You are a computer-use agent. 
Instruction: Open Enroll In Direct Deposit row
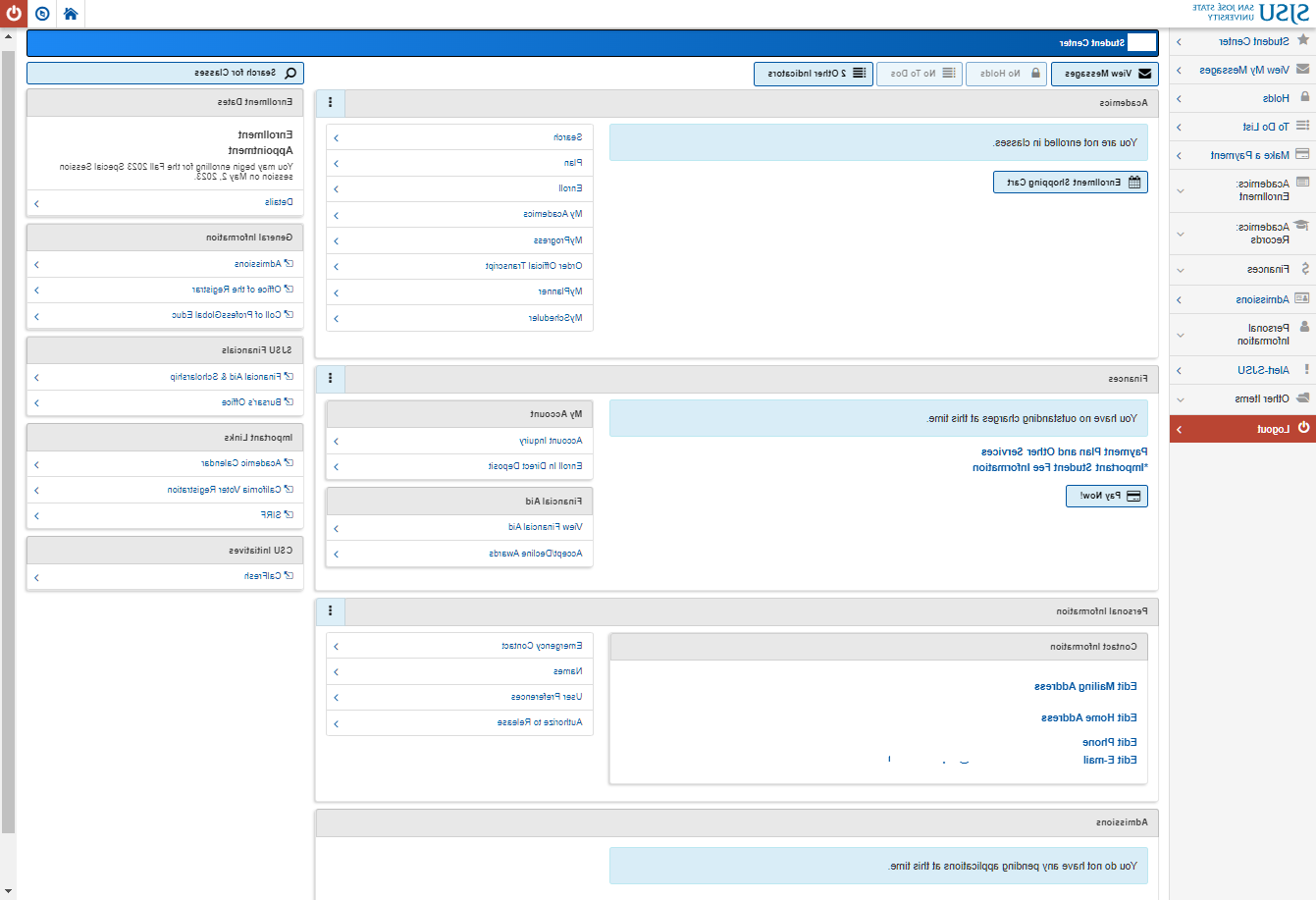[459, 466]
